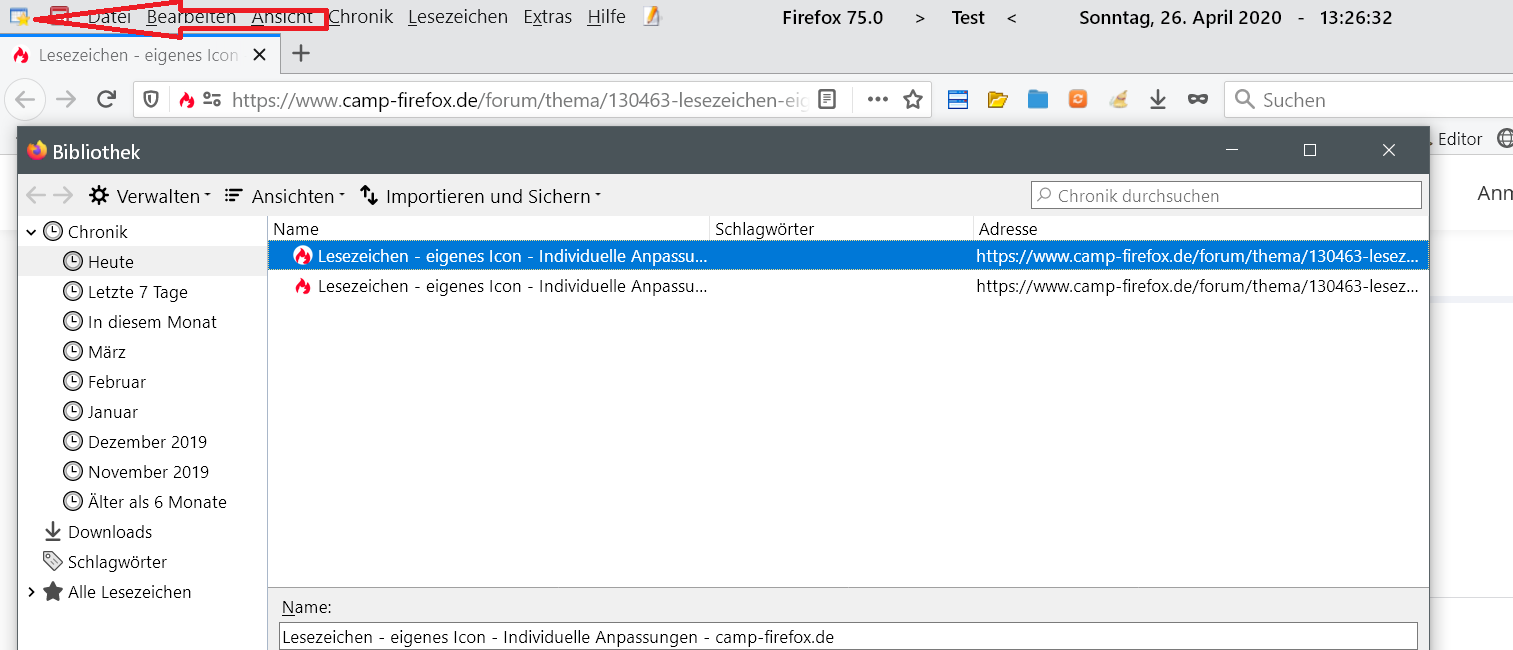Click the magnifier icon in the Suchen box
The image size is (1513, 650).
(x=1245, y=99)
